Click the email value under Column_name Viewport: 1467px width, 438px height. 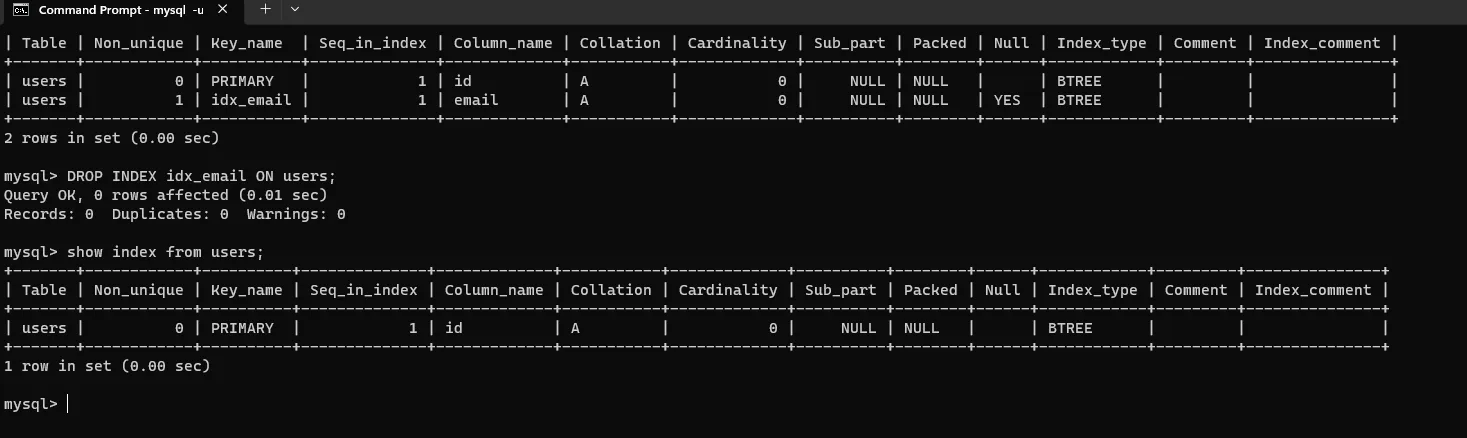point(476,100)
